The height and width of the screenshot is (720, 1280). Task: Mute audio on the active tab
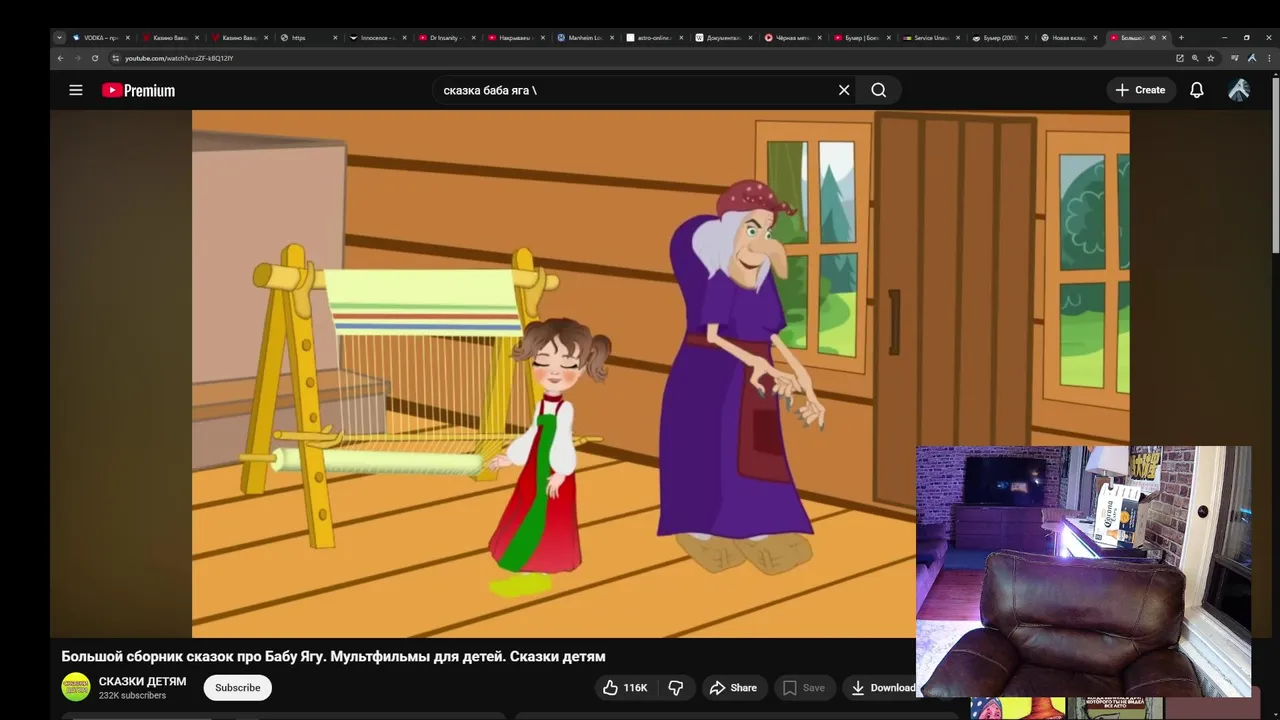pos(1152,38)
